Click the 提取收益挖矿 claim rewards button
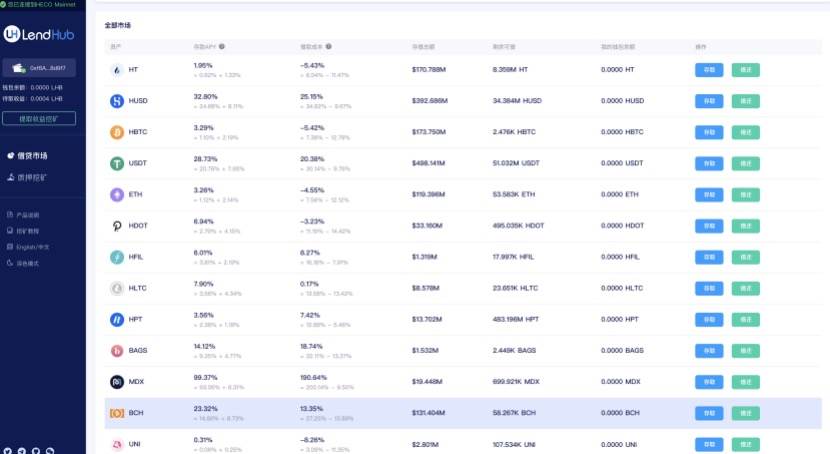830x454 pixels. point(39,118)
